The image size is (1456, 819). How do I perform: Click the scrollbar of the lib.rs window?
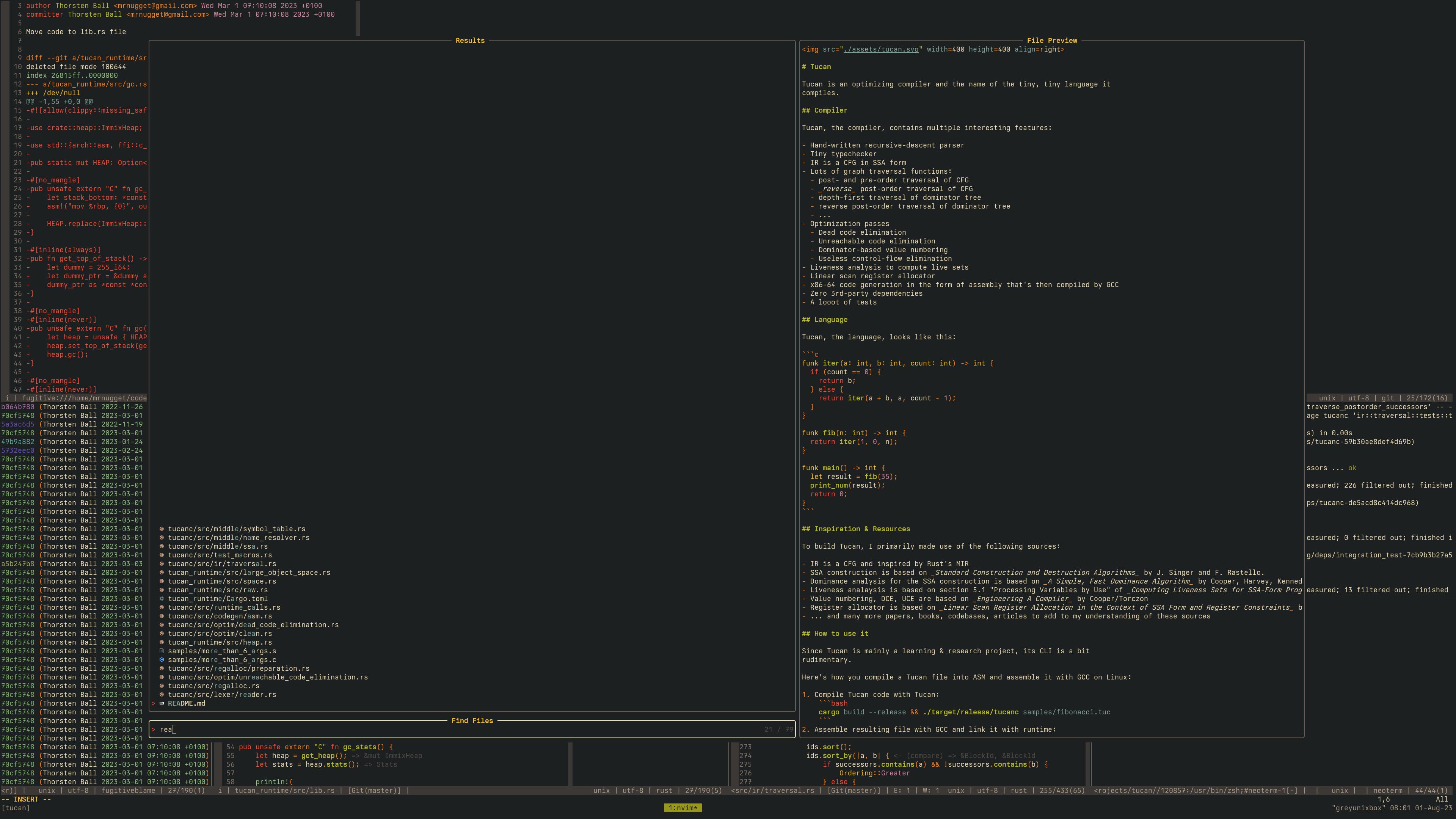pyautogui.click(x=570, y=764)
